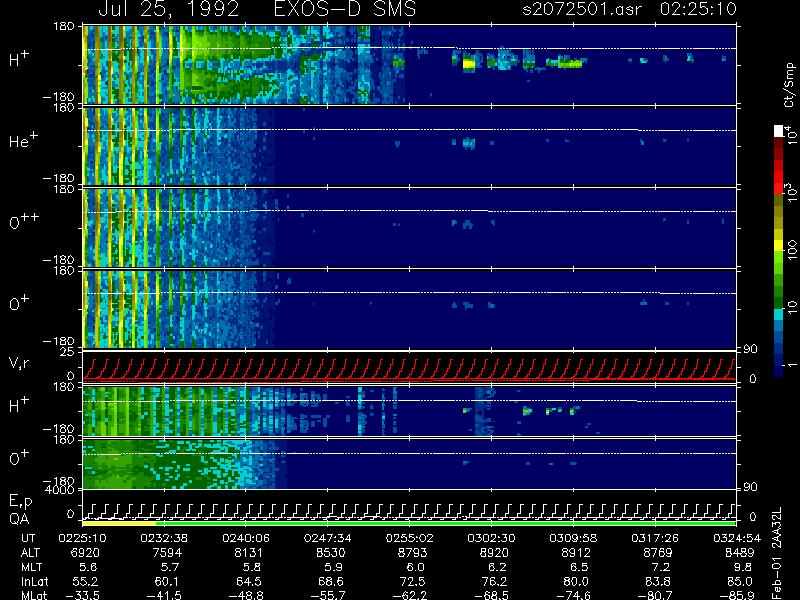The width and height of the screenshot is (800, 600).
Task: Click altitude value '8489'
Action: coord(739,553)
